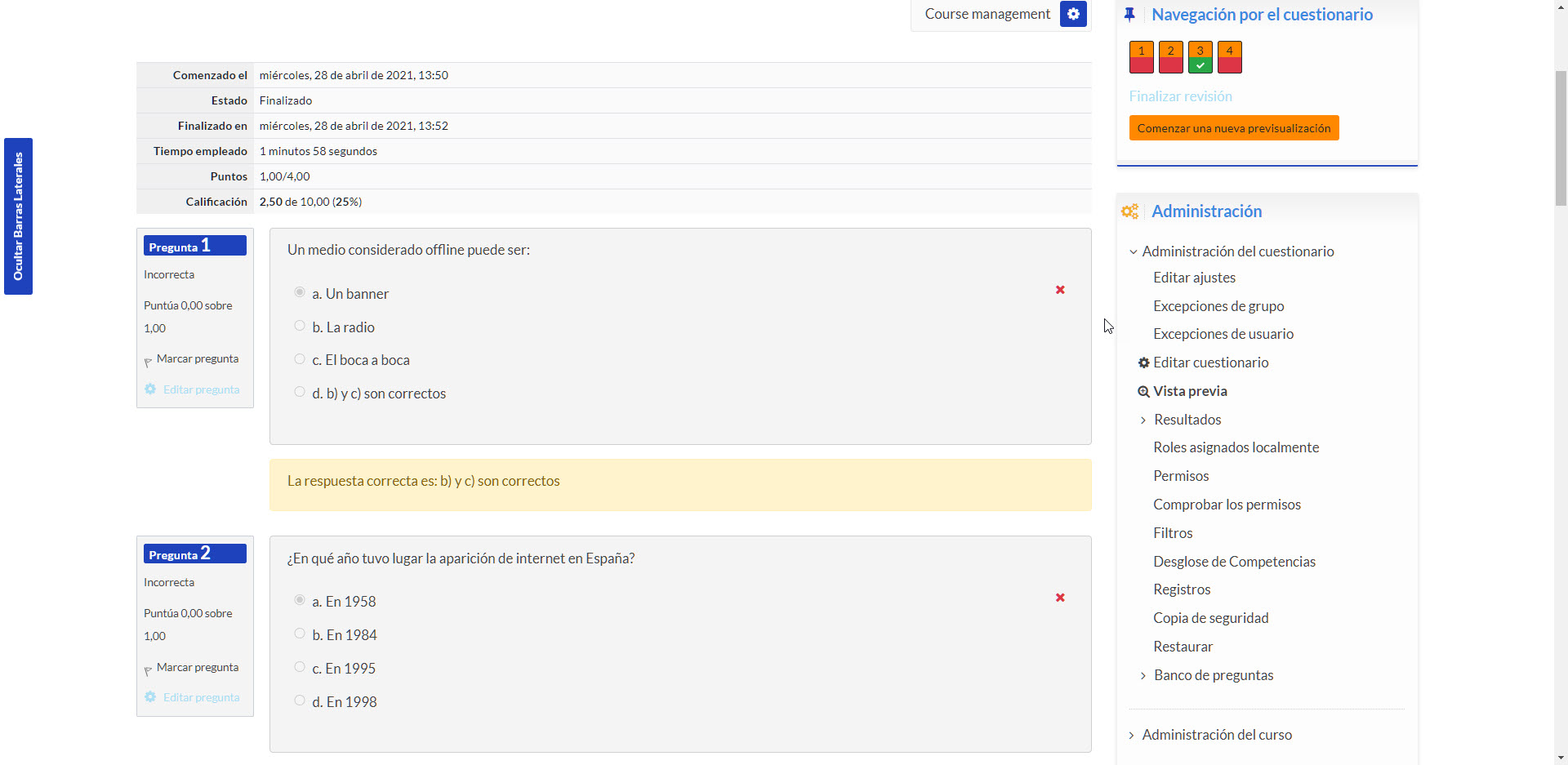This screenshot has width=1568, height=765.
Task: Click the Course management gear icon
Action: click(x=1073, y=14)
